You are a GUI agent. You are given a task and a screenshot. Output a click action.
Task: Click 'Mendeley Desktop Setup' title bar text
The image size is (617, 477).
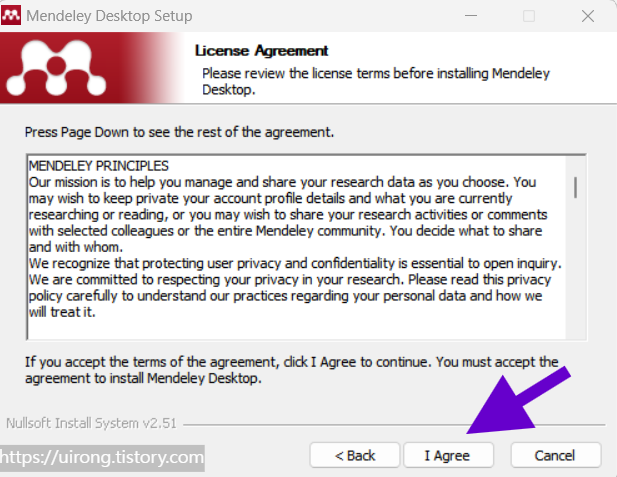coord(109,16)
